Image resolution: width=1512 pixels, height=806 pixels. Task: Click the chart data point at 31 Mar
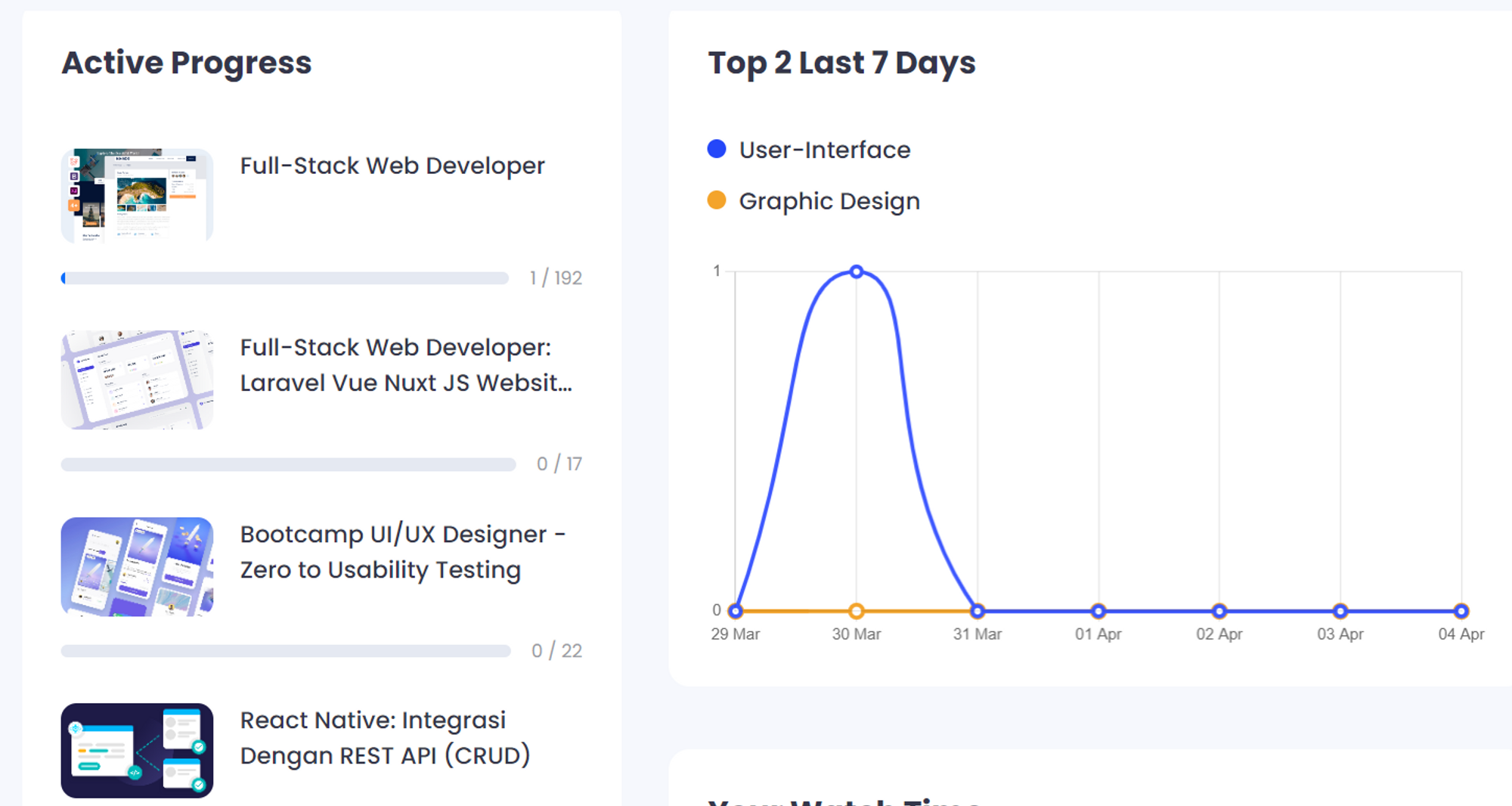point(978,611)
